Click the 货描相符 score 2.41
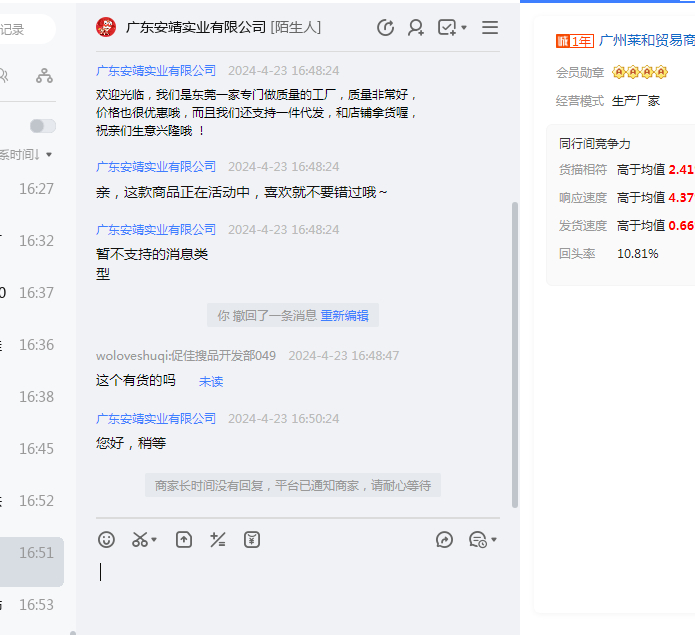Viewport: 695px width, 635px height. (680, 170)
